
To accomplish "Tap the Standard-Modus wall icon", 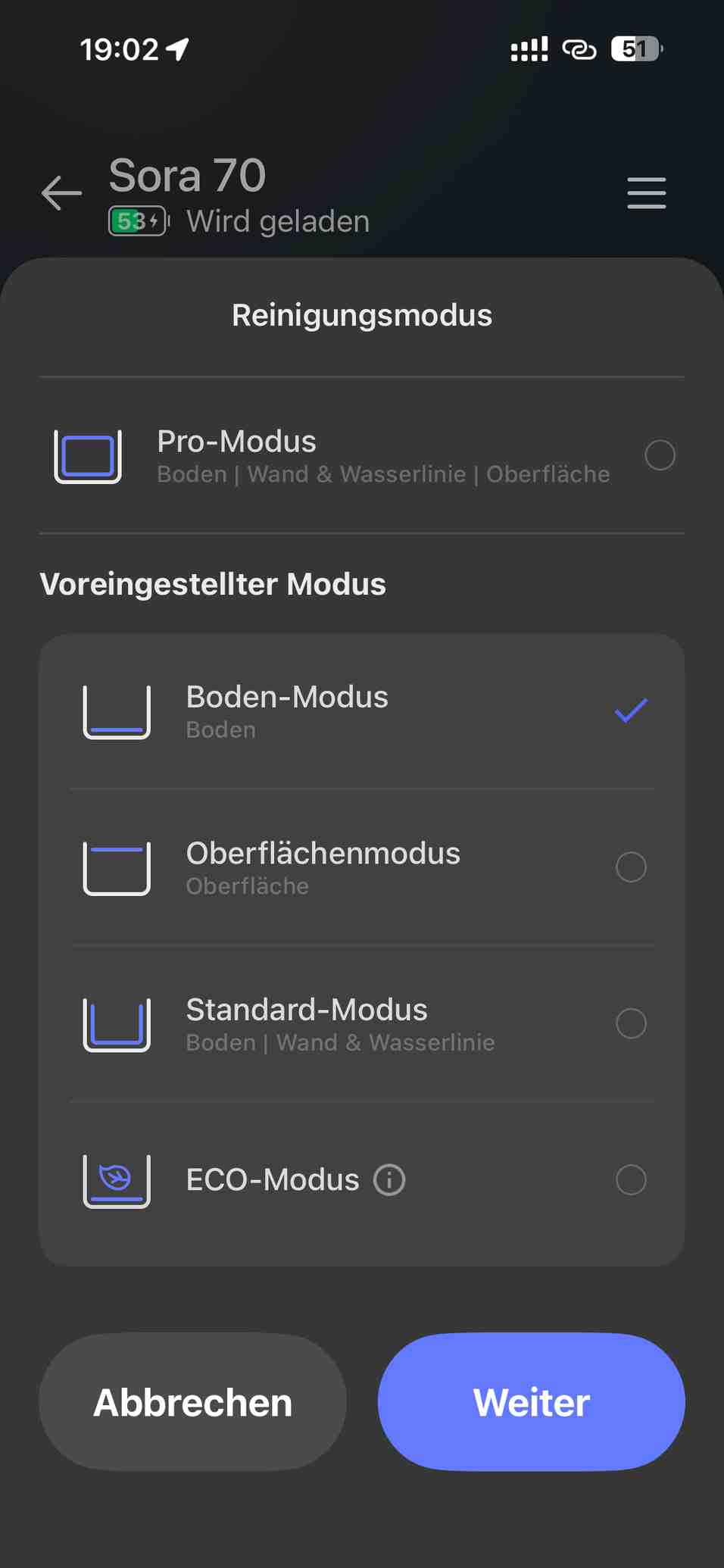I will click(117, 1025).
